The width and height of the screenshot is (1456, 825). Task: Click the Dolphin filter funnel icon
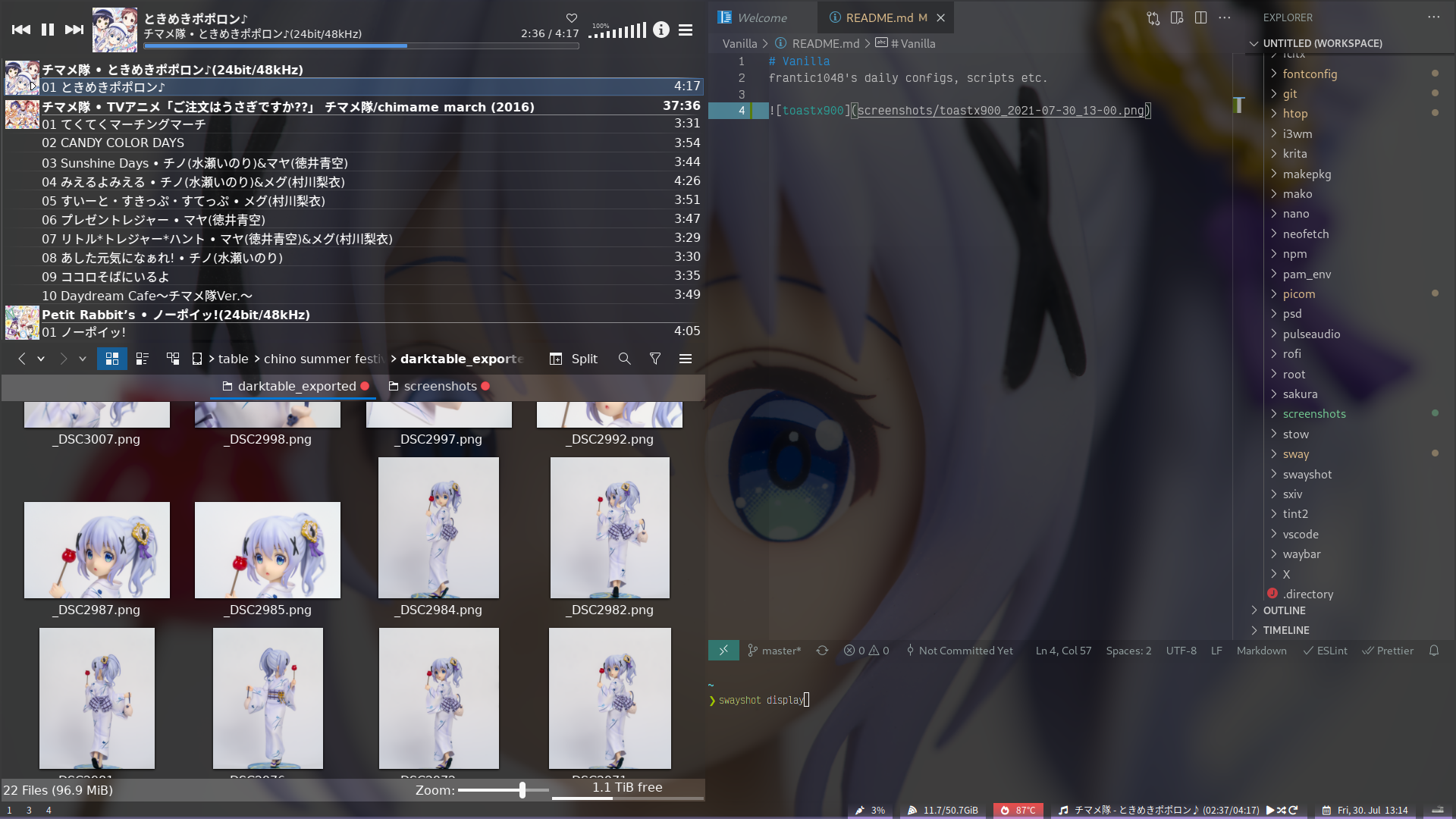click(x=655, y=359)
